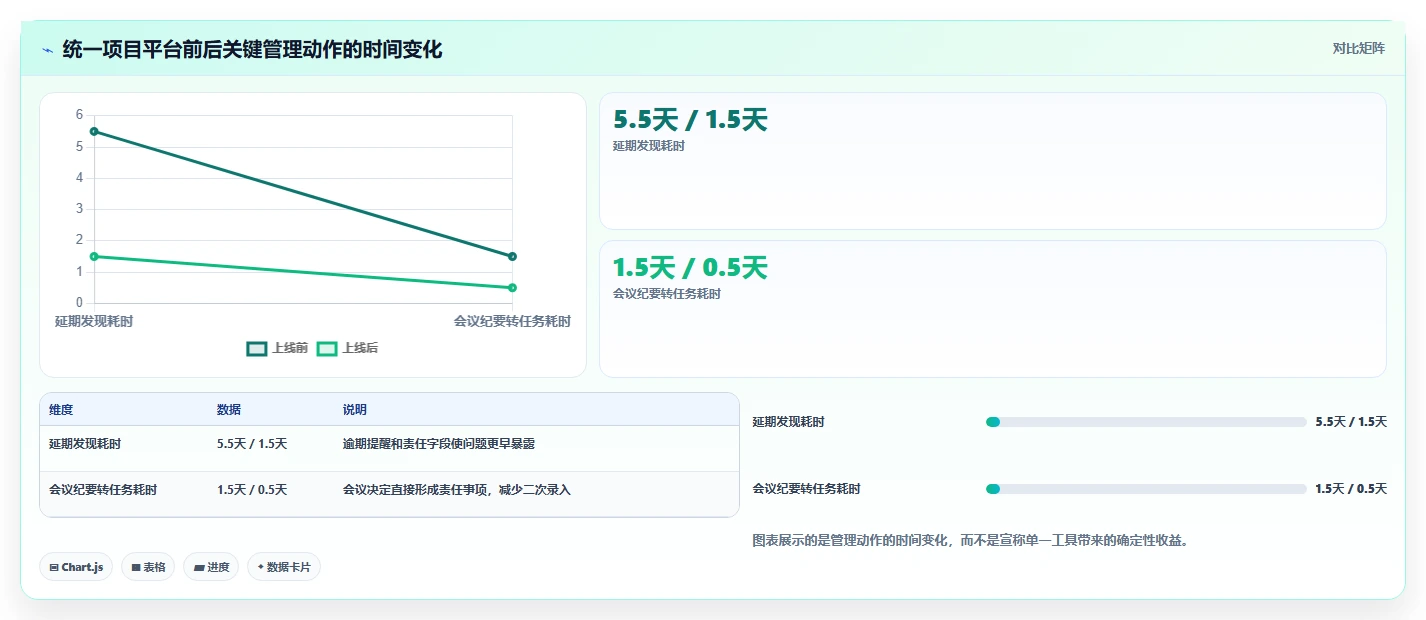This screenshot has width=1426, height=620.
Task: Click the footnote text about 管理动作的时间变化
Action: pyautogui.click(x=970, y=541)
